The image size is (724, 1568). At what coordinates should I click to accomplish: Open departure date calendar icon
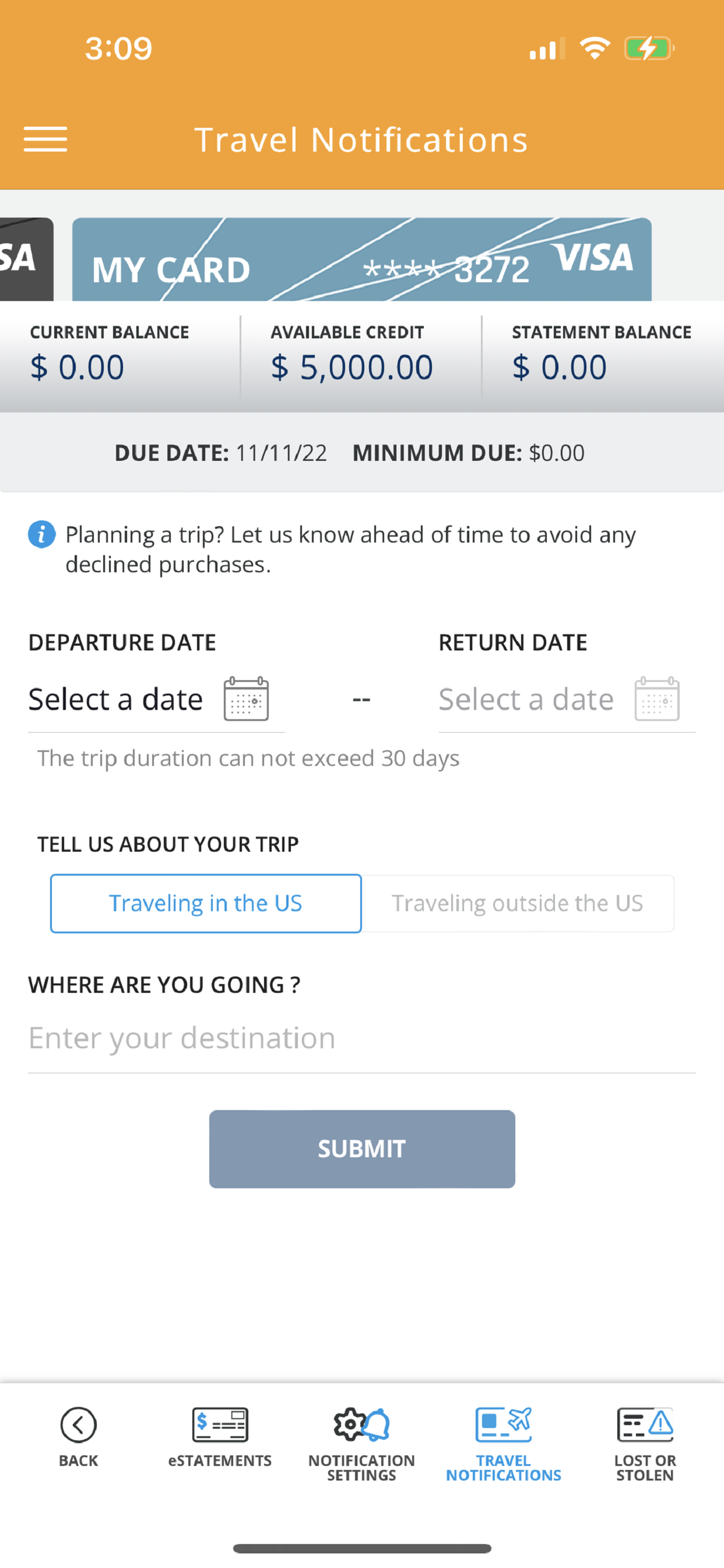(247, 699)
